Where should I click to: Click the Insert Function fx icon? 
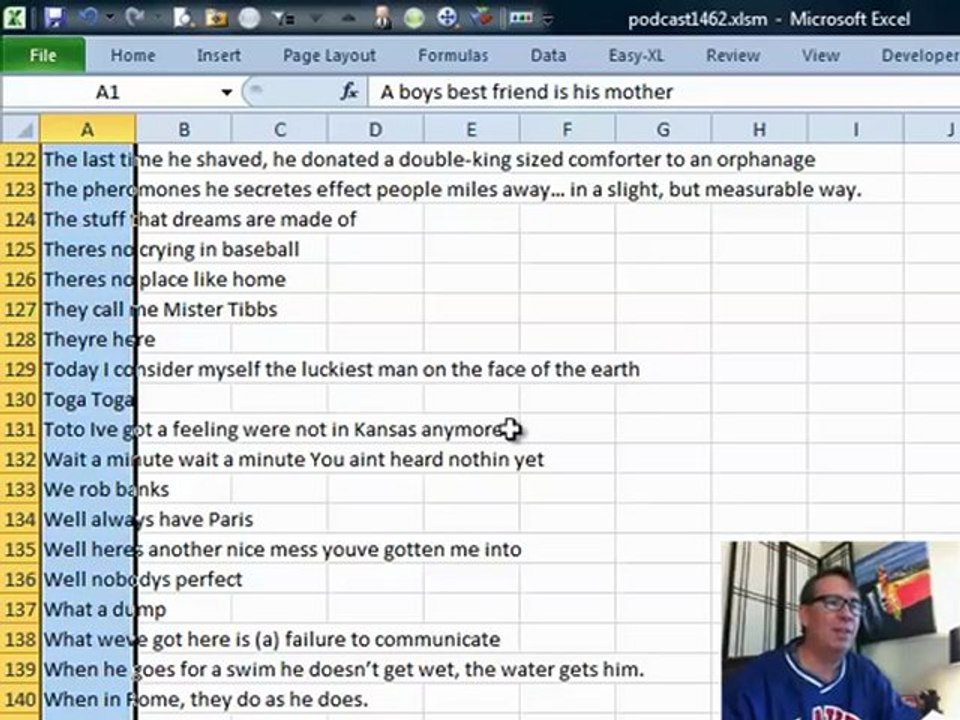click(x=349, y=92)
